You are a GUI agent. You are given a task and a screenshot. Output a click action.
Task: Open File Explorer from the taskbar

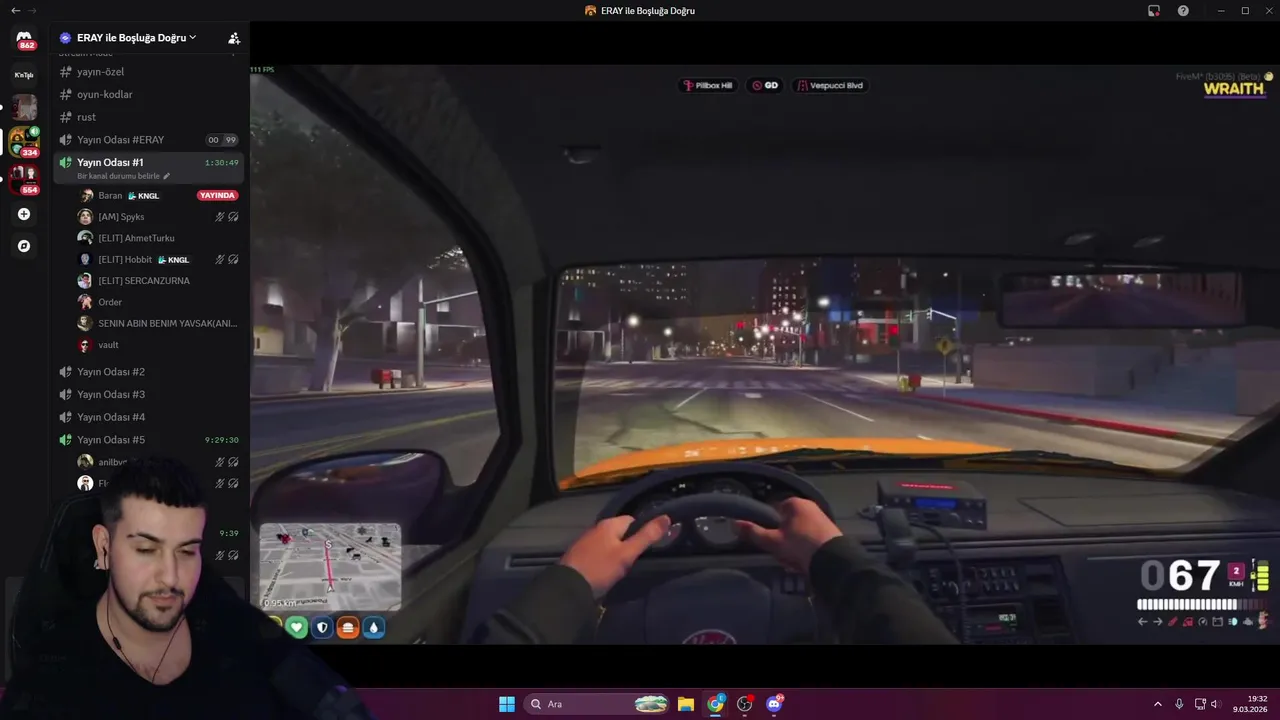pyautogui.click(x=686, y=704)
